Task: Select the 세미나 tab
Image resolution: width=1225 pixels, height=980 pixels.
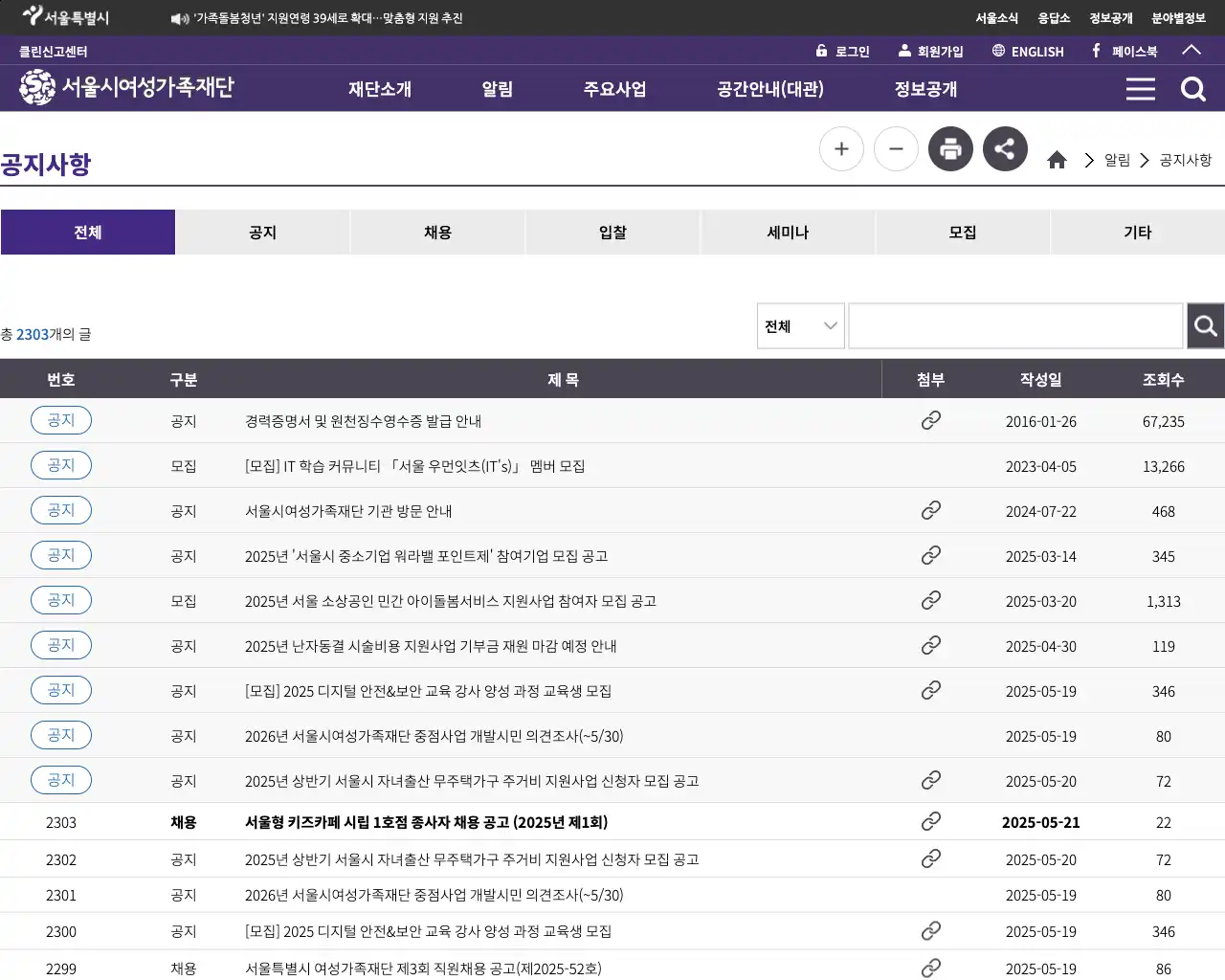Action: (x=788, y=232)
